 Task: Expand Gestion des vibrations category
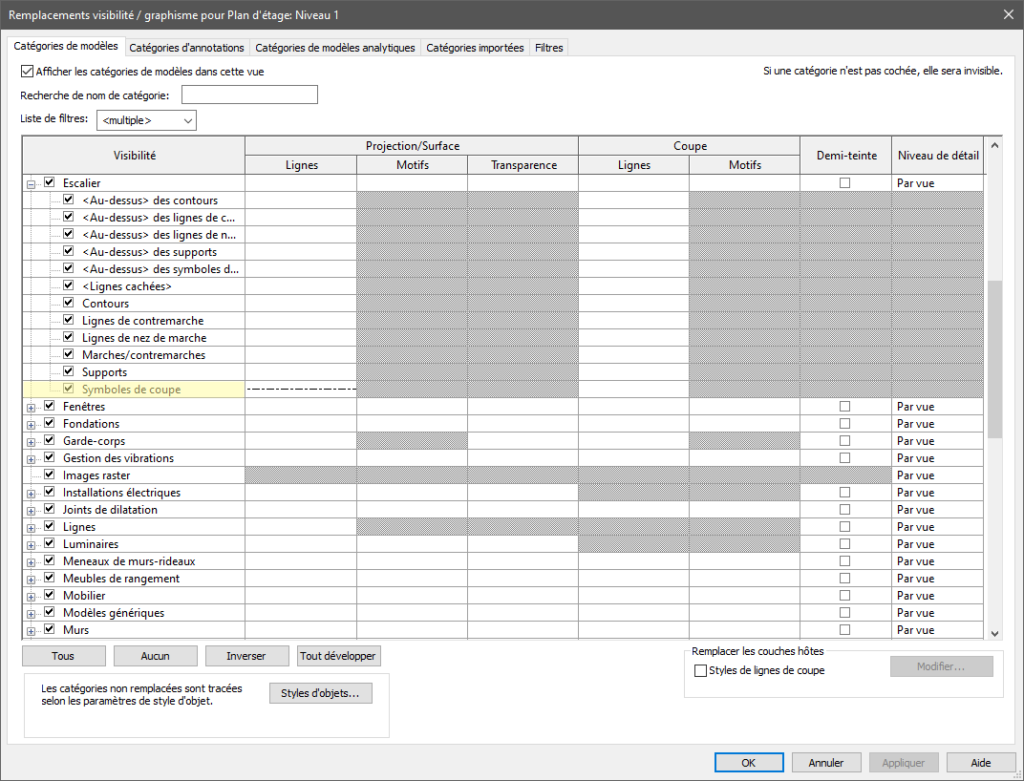coord(31,459)
